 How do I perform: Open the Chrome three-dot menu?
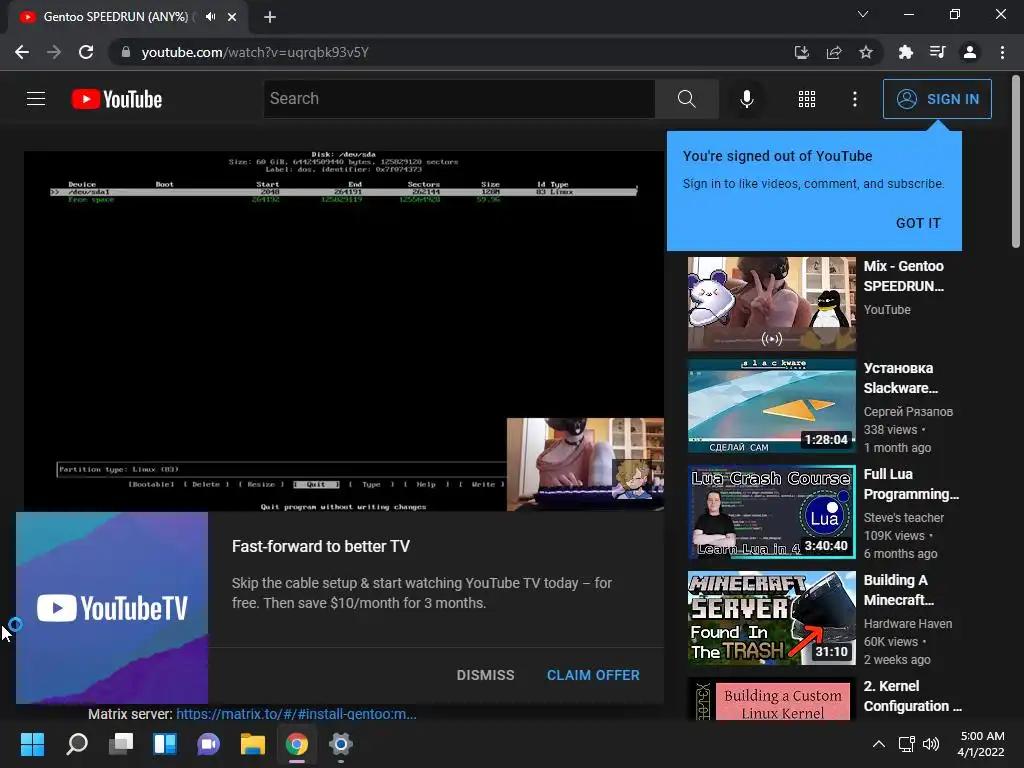pyautogui.click(x=1002, y=52)
